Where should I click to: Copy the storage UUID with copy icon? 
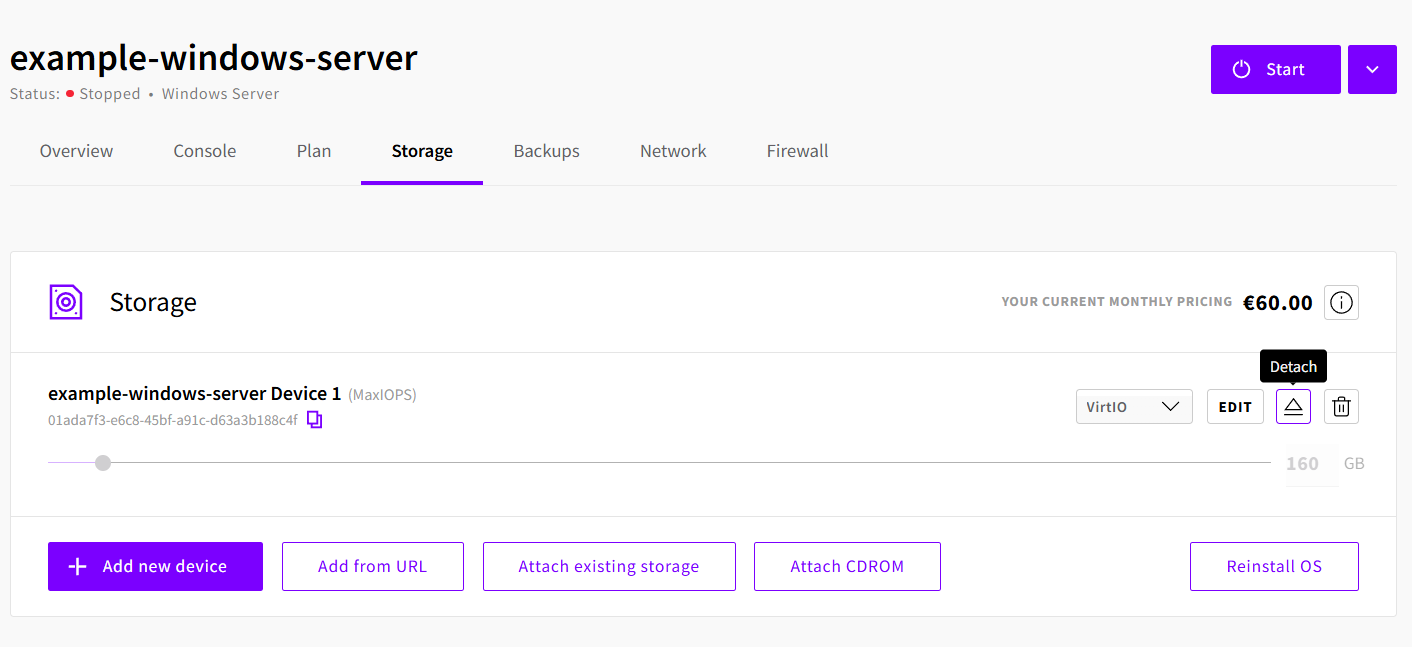click(314, 420)
